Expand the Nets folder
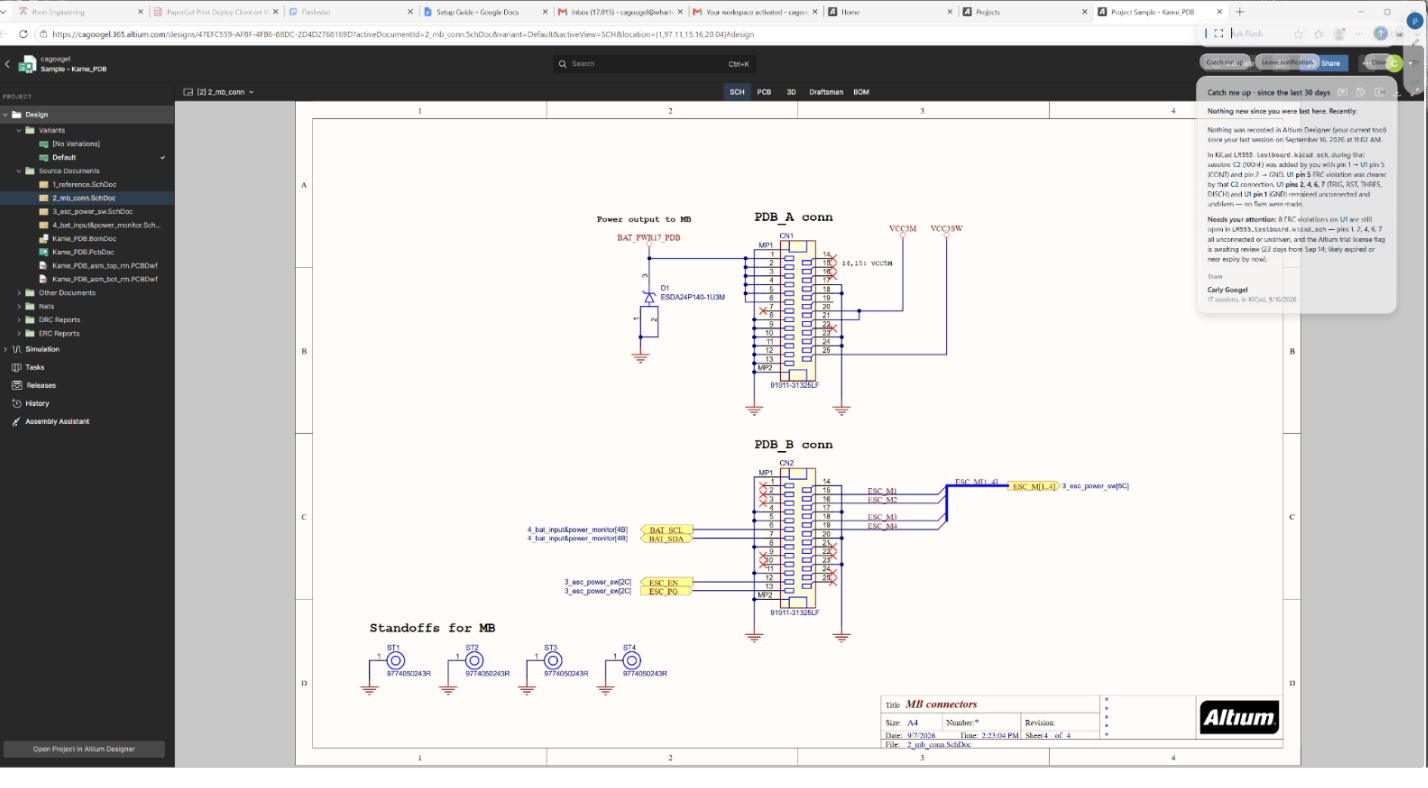Screen dimensions: 1428x788 18,306
